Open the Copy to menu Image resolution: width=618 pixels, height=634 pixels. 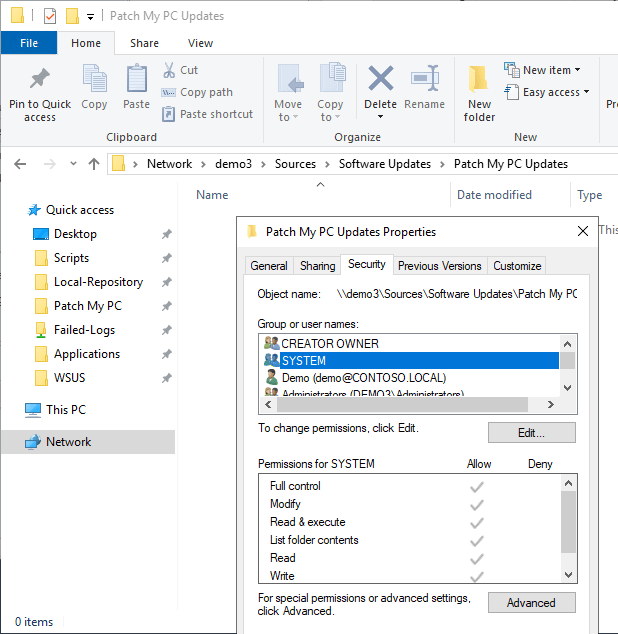(330, 93)
